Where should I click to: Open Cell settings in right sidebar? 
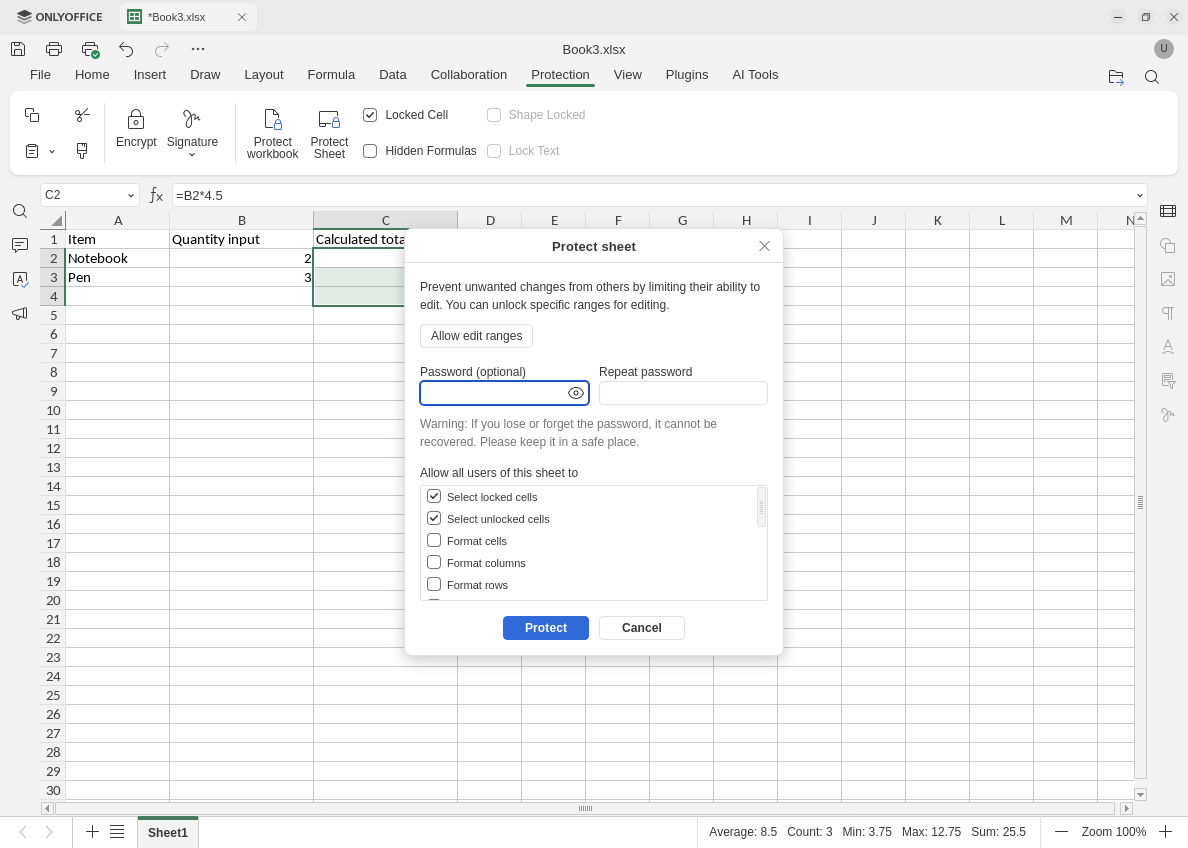pos(1168,211)
